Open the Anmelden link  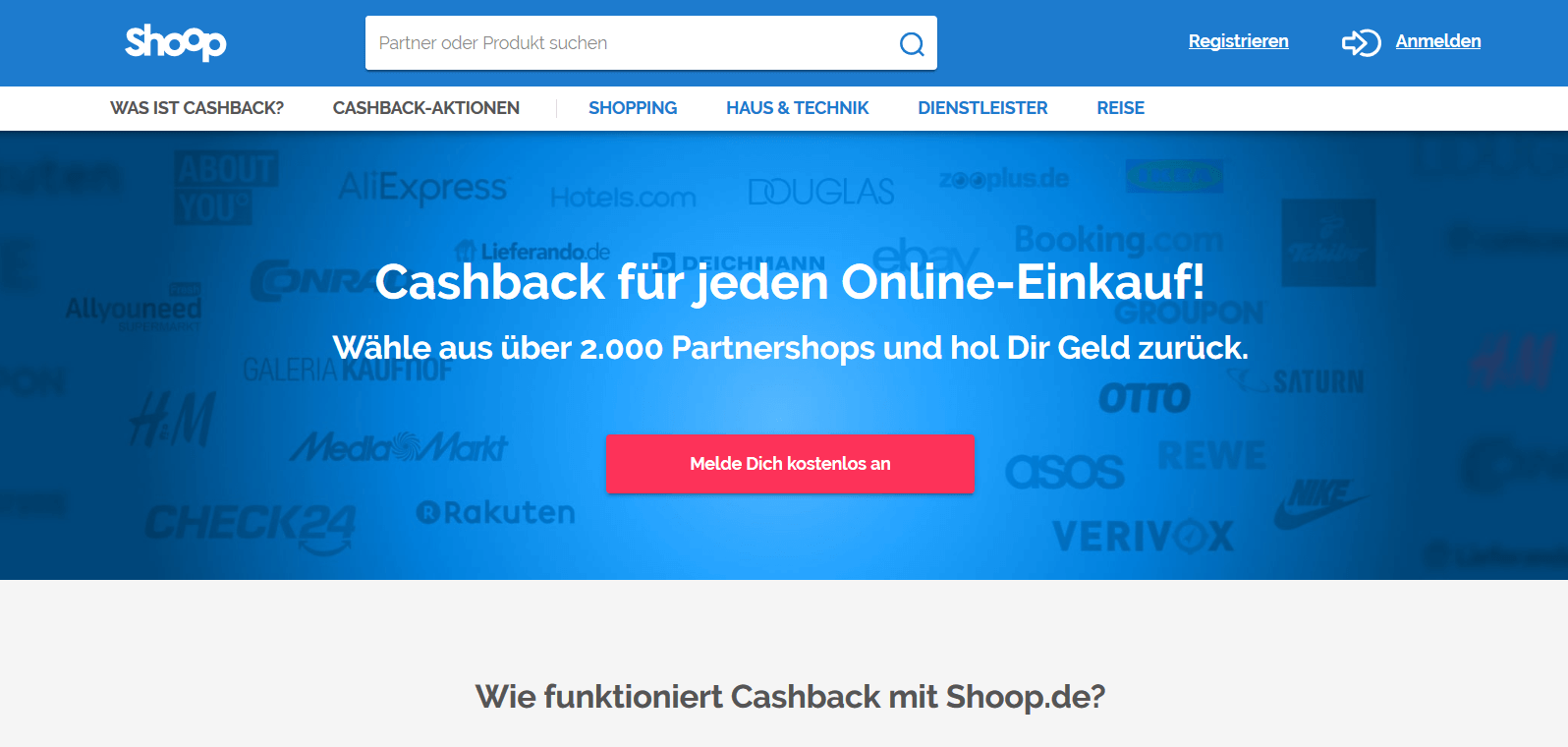(1437, 41)
